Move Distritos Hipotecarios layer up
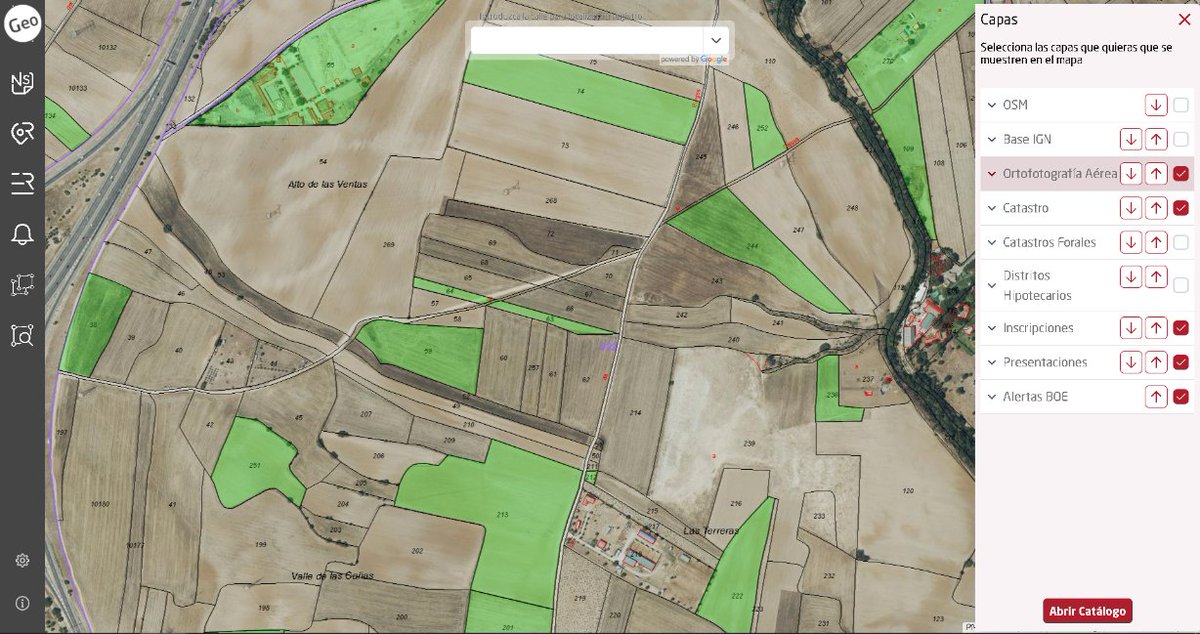 [x=1156, y=276]
